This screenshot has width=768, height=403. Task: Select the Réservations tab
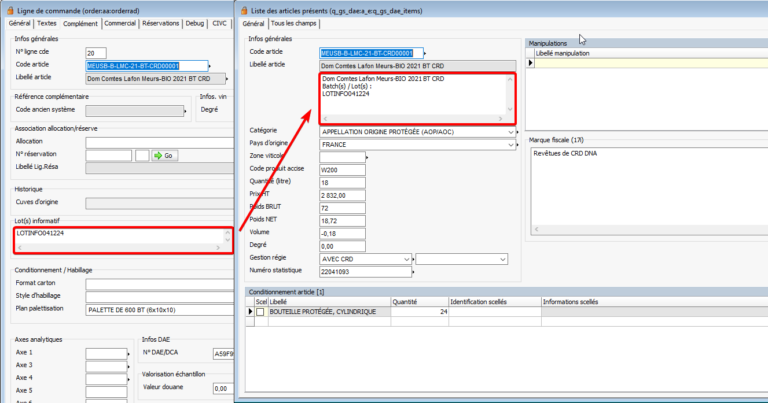click(162, 22)
